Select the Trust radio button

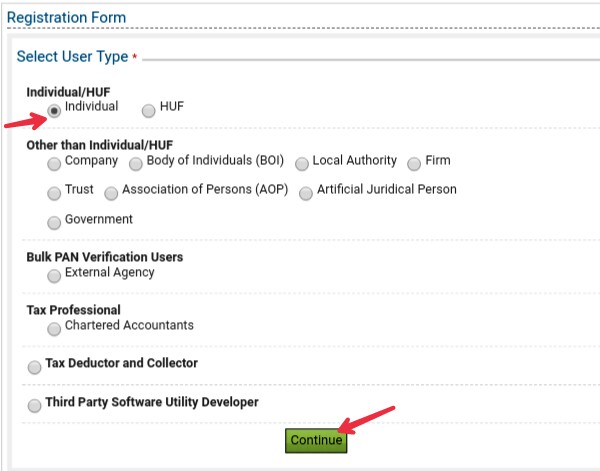[54, 193]
